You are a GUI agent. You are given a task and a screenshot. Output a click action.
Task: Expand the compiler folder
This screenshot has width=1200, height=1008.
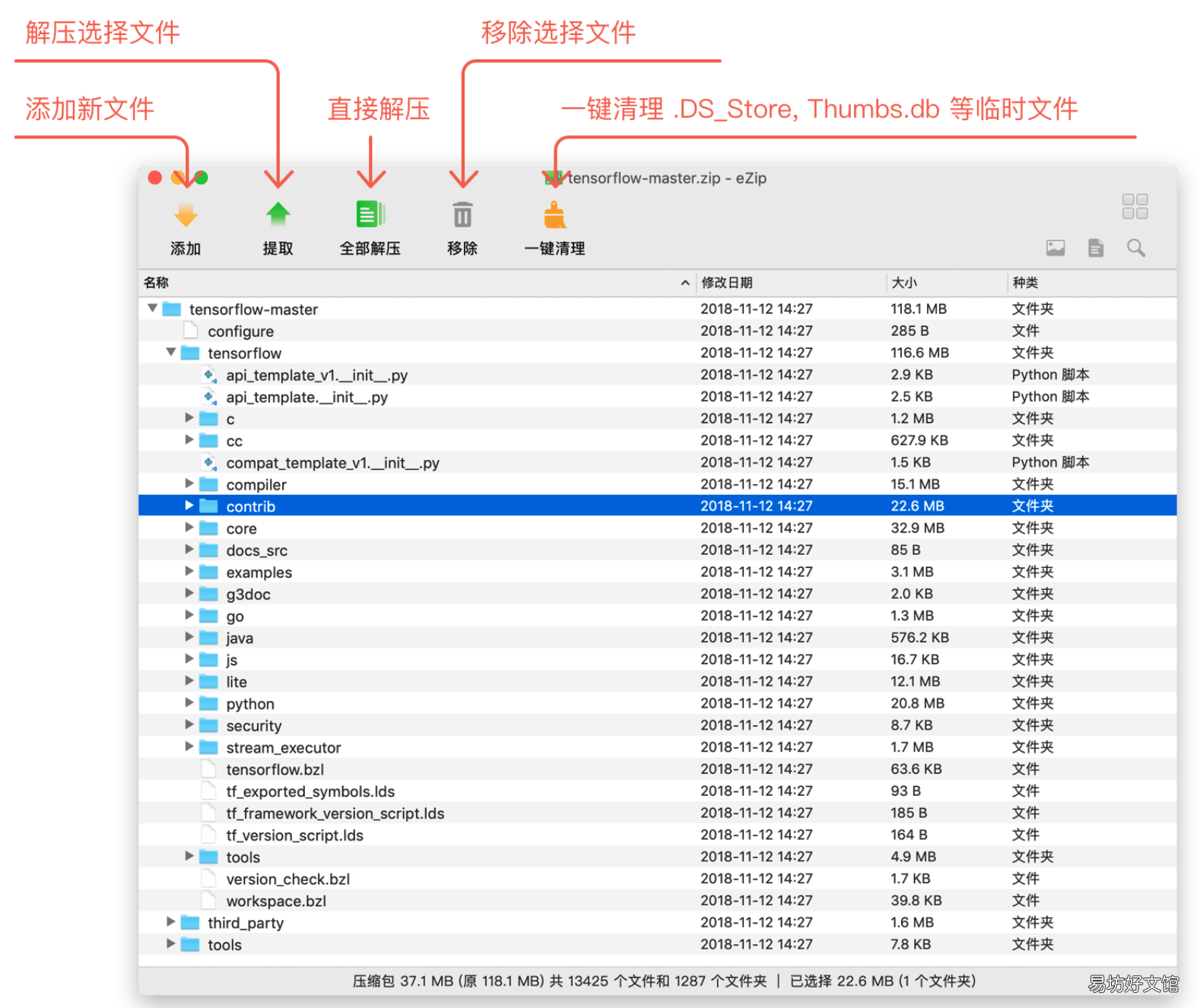point(189,484)
